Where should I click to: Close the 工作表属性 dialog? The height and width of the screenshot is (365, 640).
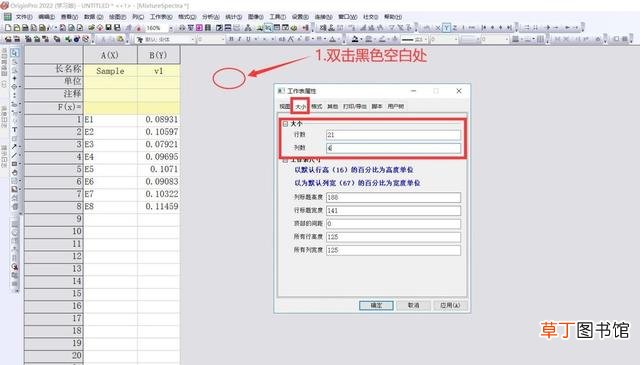pyautogui.click(x=459, y=91)
